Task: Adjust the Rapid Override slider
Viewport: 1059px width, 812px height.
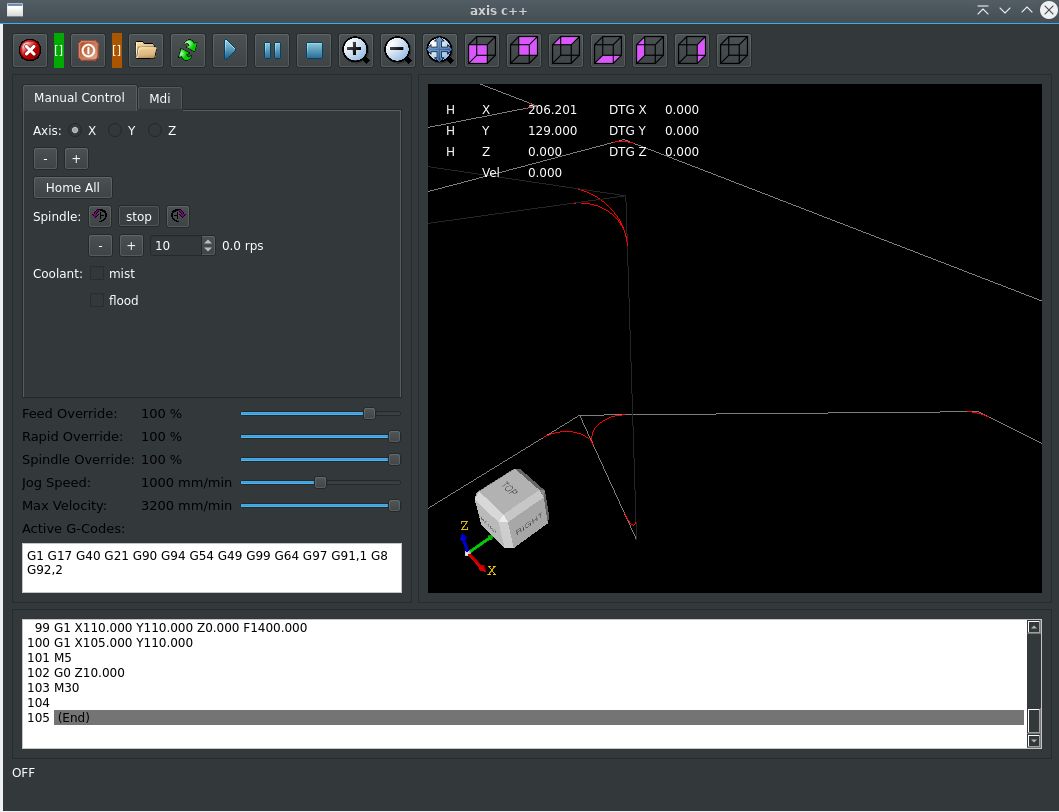Action: 320,436
